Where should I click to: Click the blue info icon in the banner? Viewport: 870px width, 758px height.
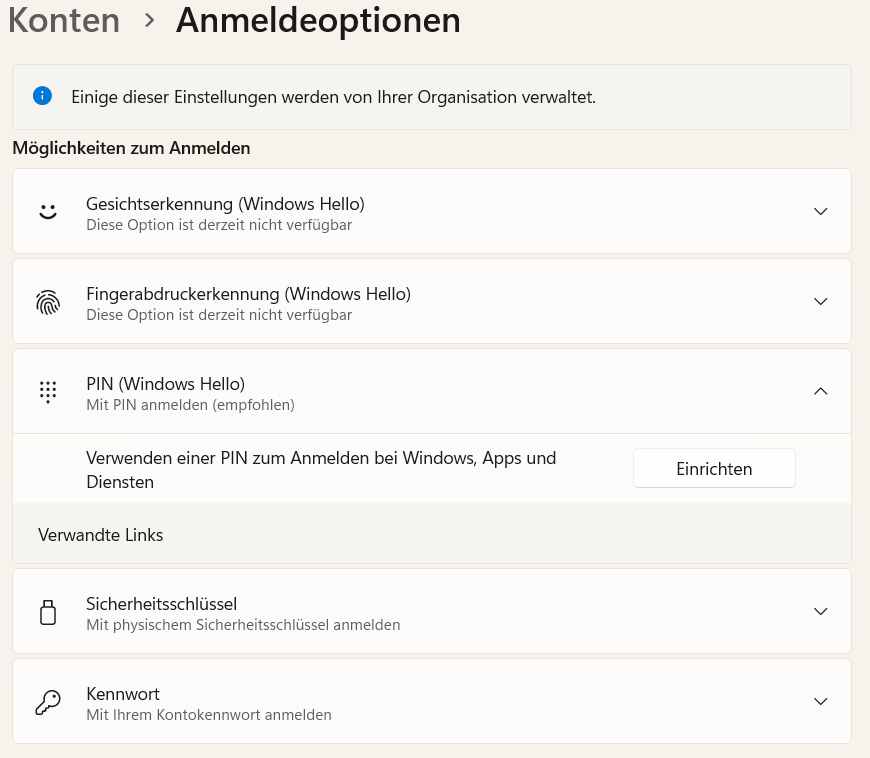tap(42, 96)
